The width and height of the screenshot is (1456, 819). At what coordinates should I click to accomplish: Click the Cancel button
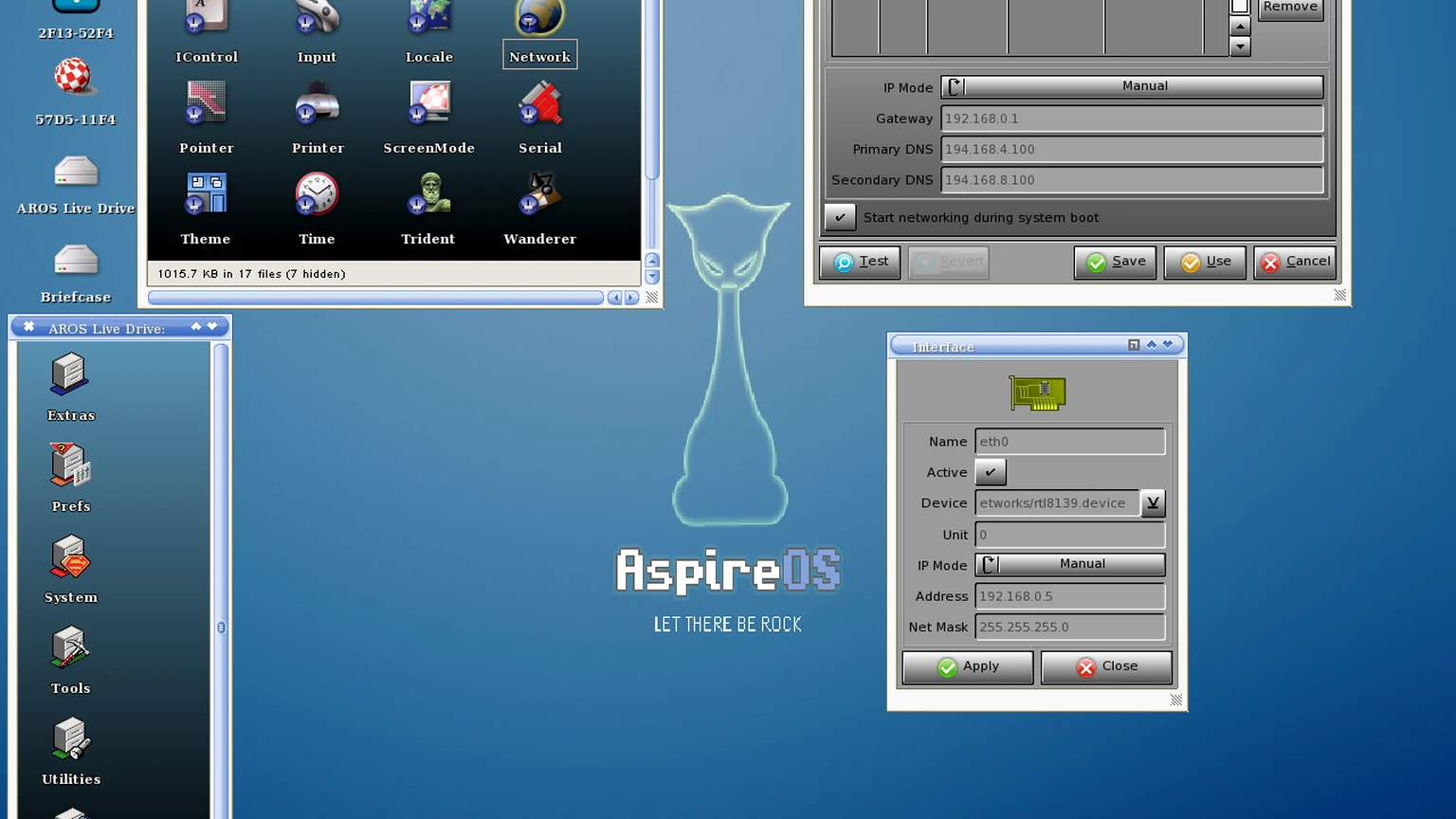tap(1295, 262)
